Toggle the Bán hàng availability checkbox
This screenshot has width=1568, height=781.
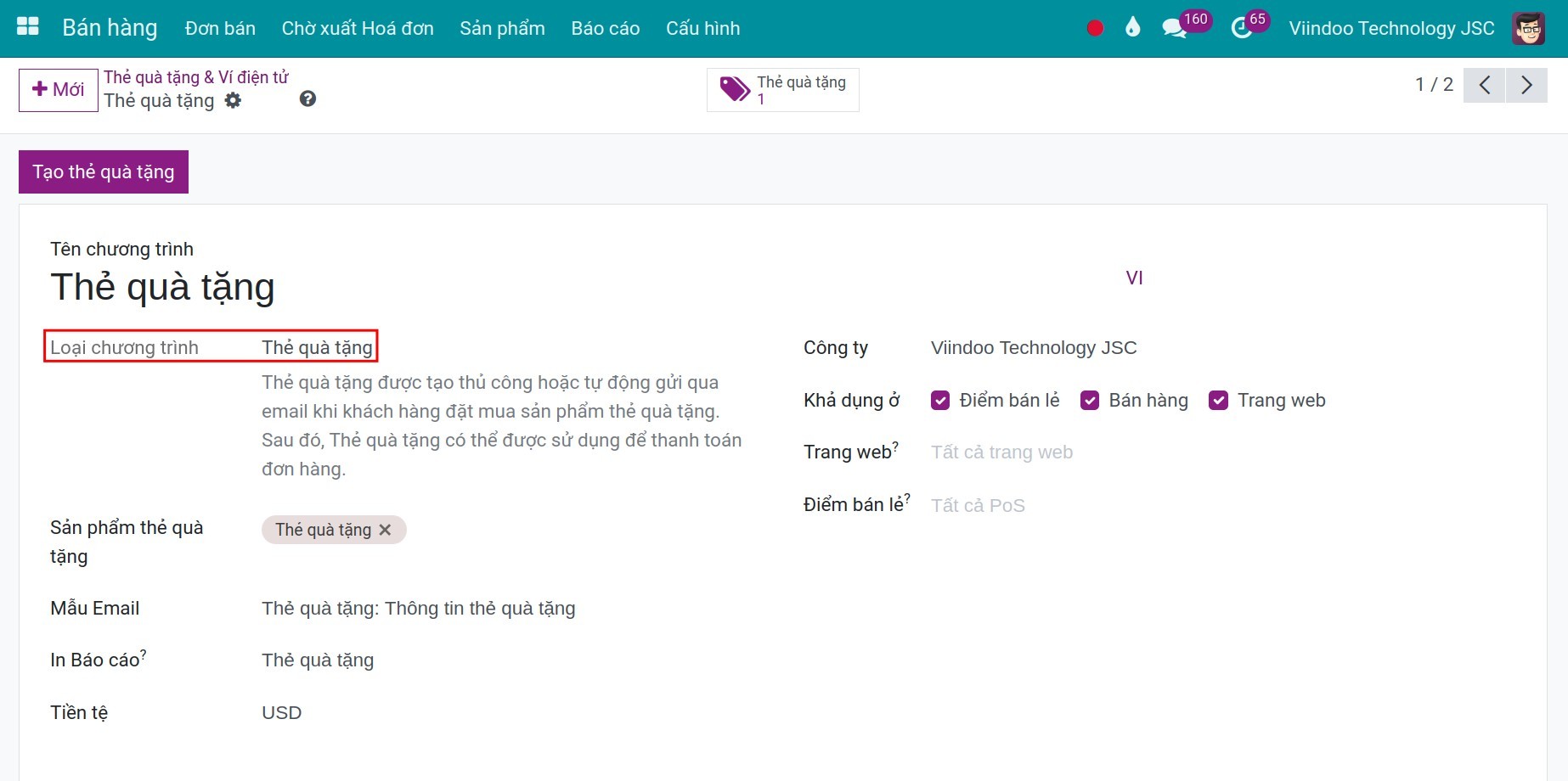[1090, 401]
